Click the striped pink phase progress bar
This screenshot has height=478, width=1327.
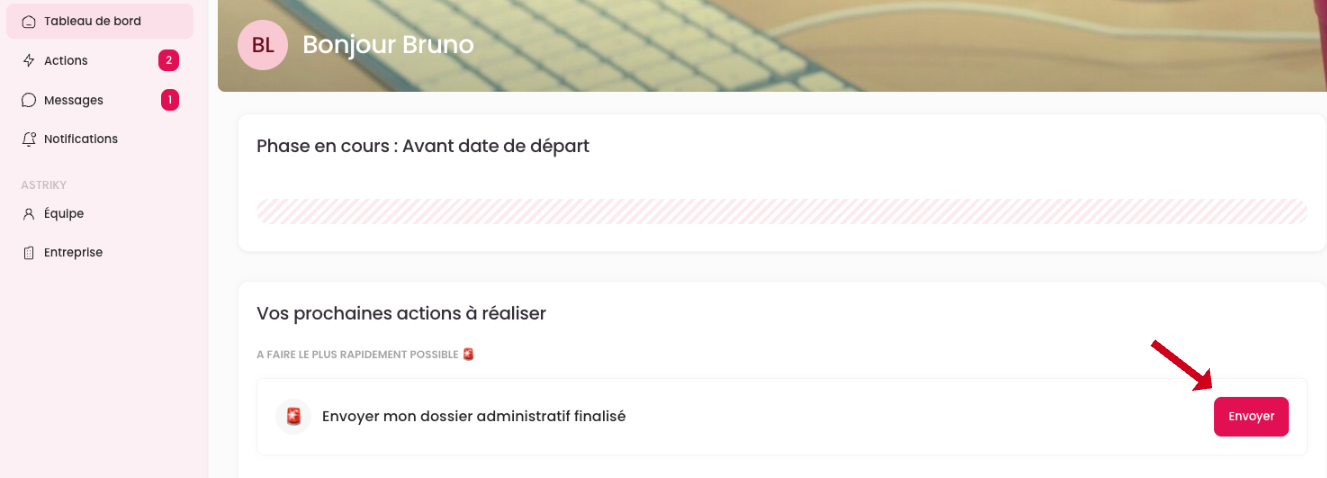(x=781, y=211)
